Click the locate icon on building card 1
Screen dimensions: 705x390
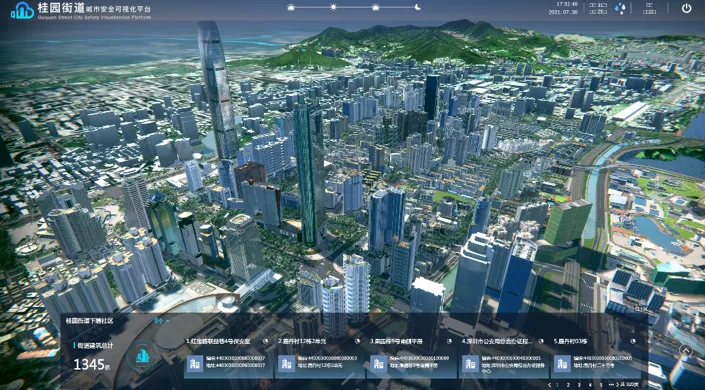[x=265, y=341]
